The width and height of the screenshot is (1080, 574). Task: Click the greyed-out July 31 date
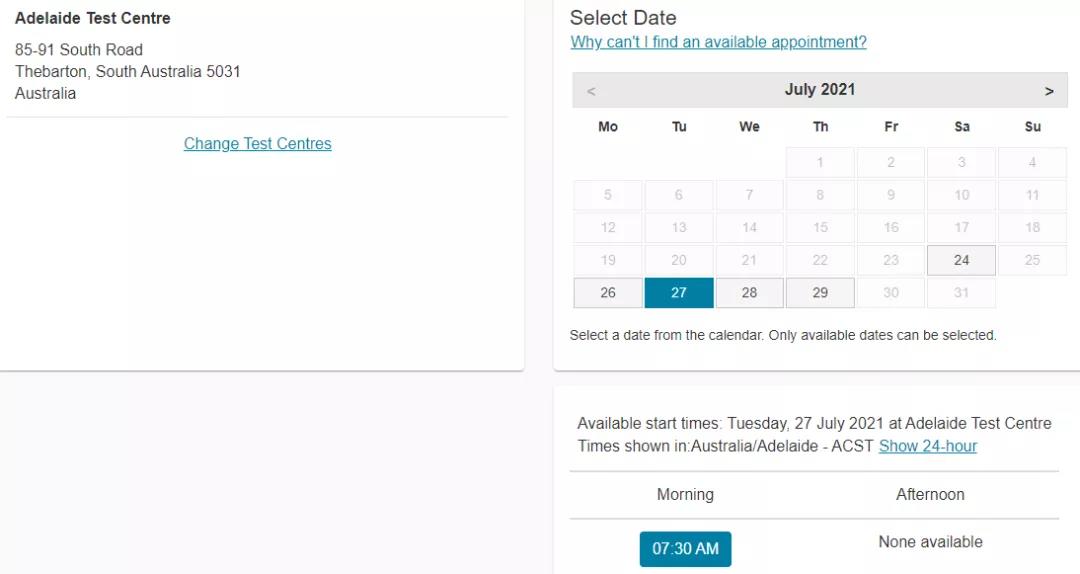point(961,293)
